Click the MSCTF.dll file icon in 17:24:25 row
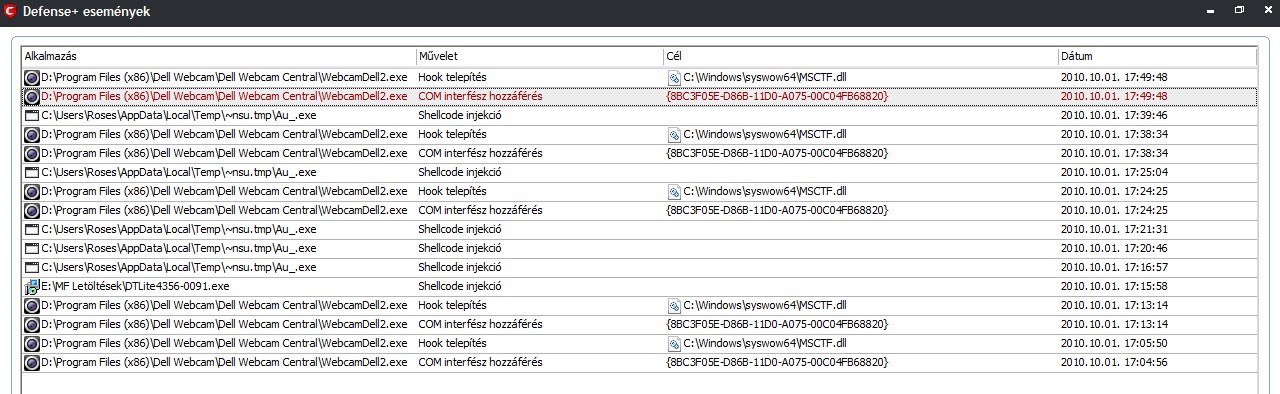1280x394 pixels. (674, 191)
